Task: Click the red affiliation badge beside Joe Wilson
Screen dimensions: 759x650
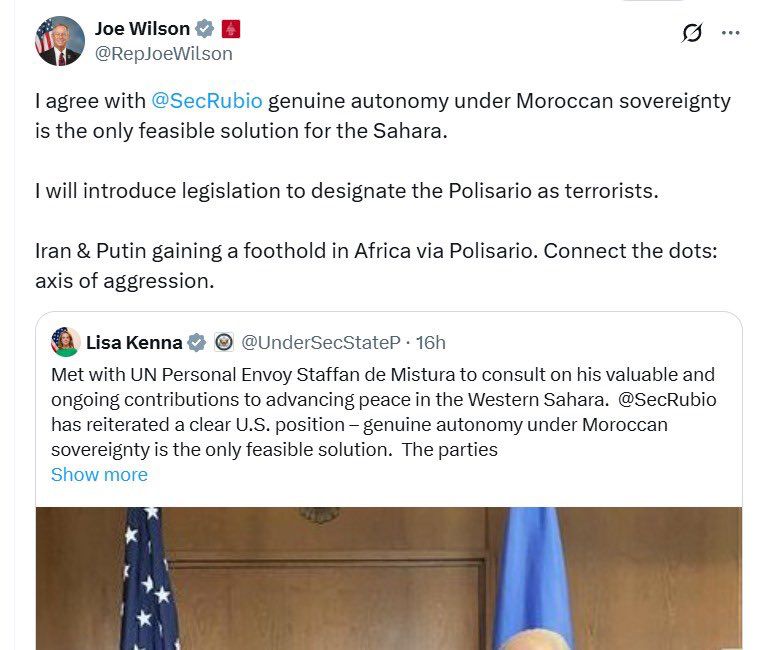Action: tap(231, 30)
